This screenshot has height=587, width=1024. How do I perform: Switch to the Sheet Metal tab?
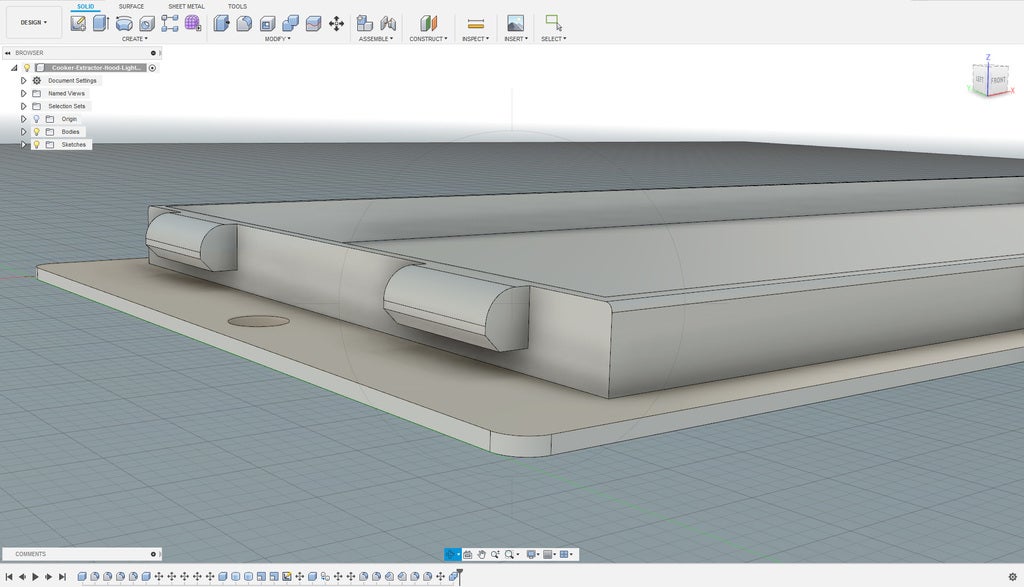186,6
